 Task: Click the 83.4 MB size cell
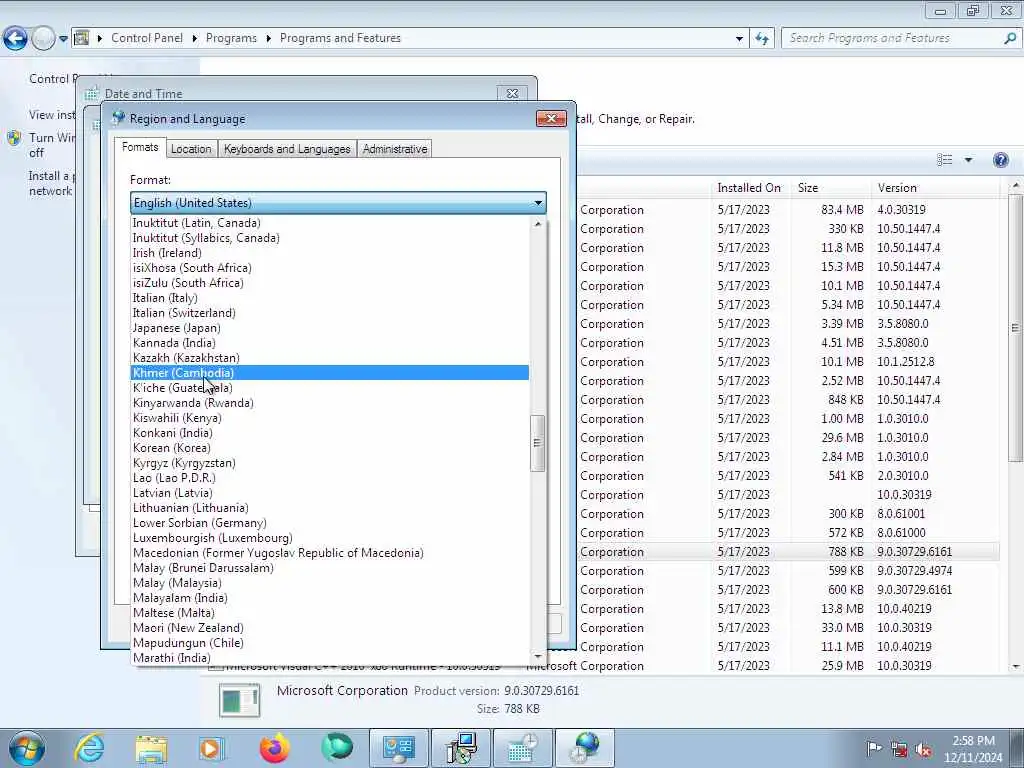(x=842, y=210)
